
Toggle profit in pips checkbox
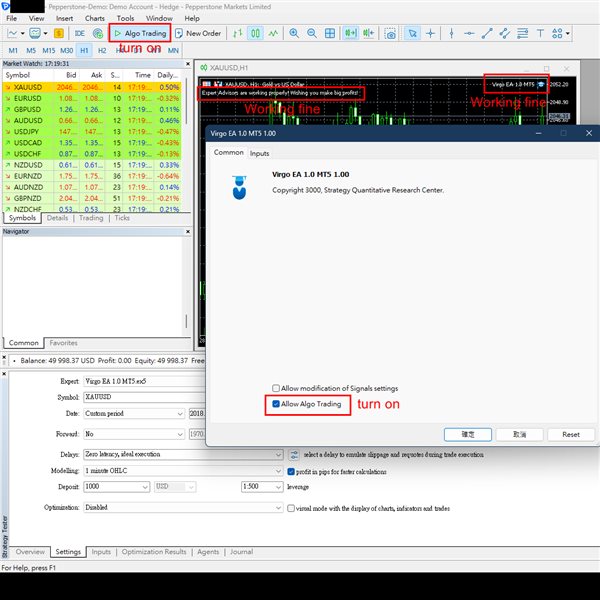tap(291, 472)
